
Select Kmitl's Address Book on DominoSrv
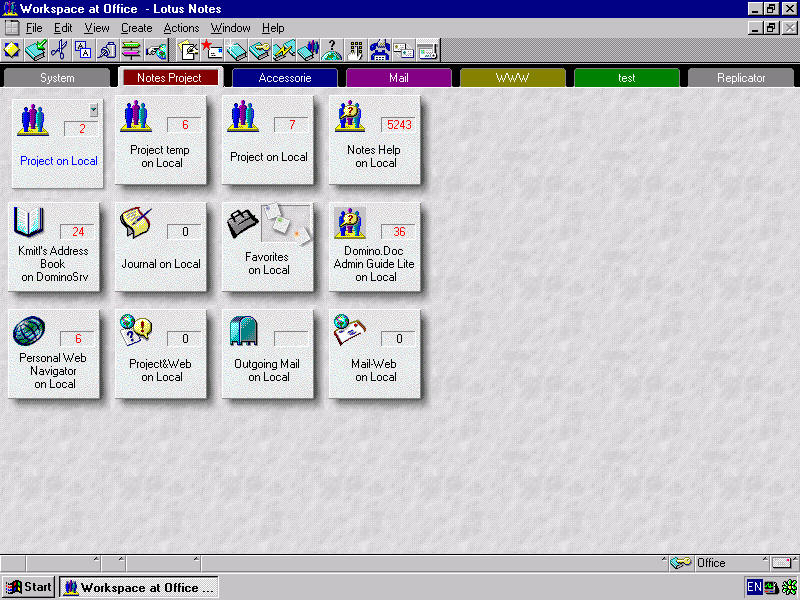pos(54,247)
